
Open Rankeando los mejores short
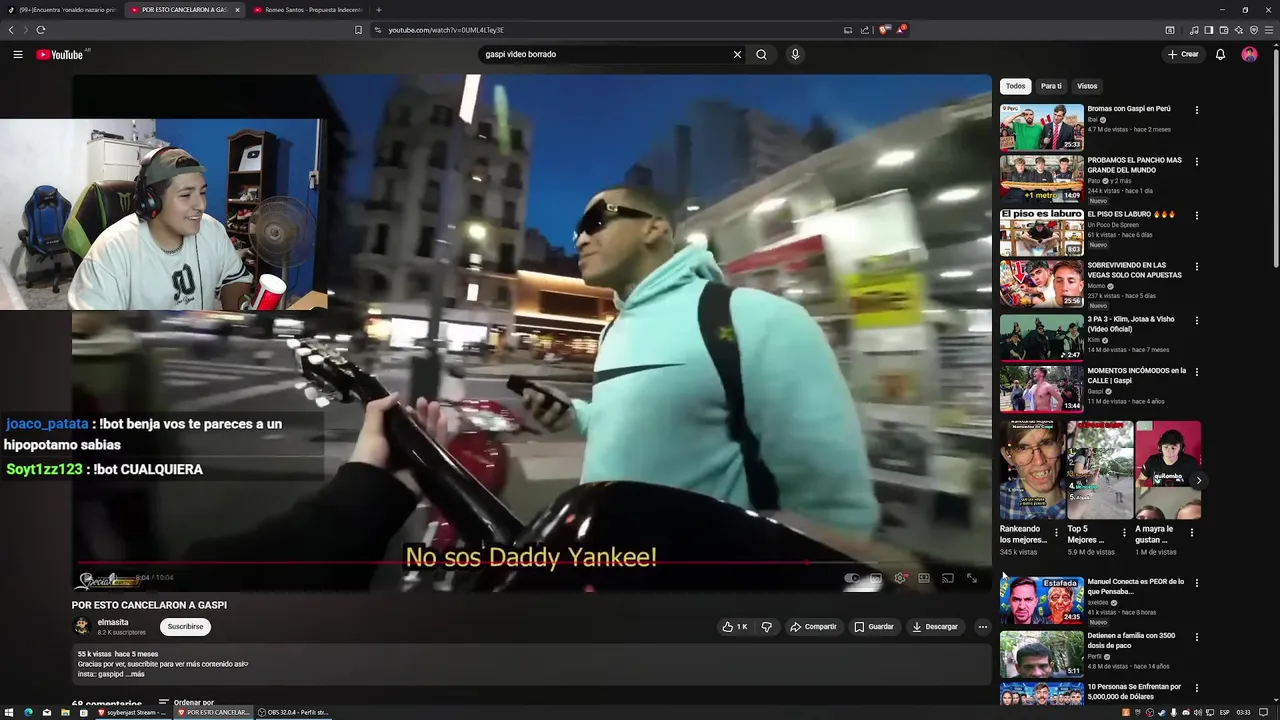point(1032,470)
